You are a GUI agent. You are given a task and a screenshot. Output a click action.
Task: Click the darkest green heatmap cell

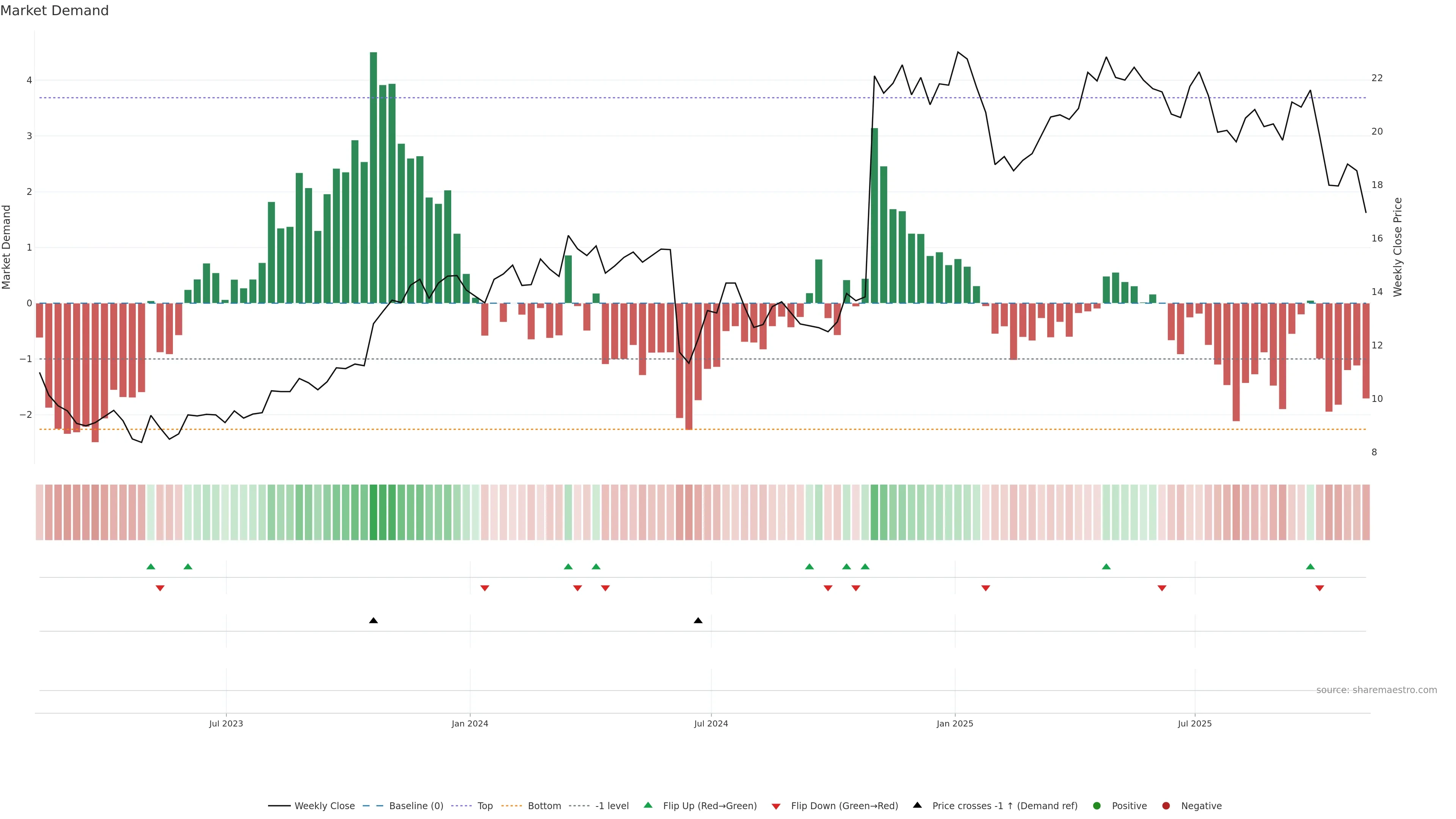(373, 512)
